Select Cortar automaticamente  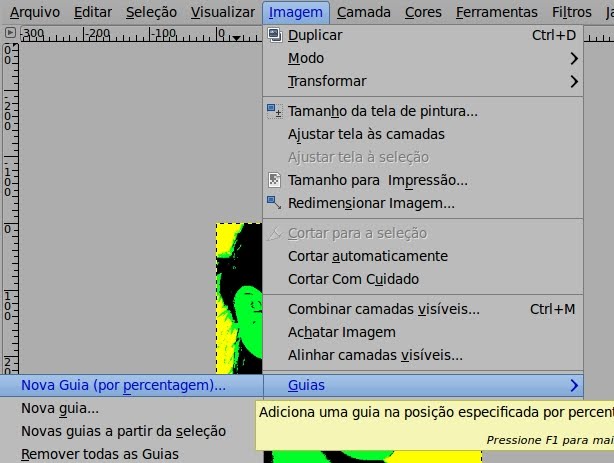tap(423, 256)
